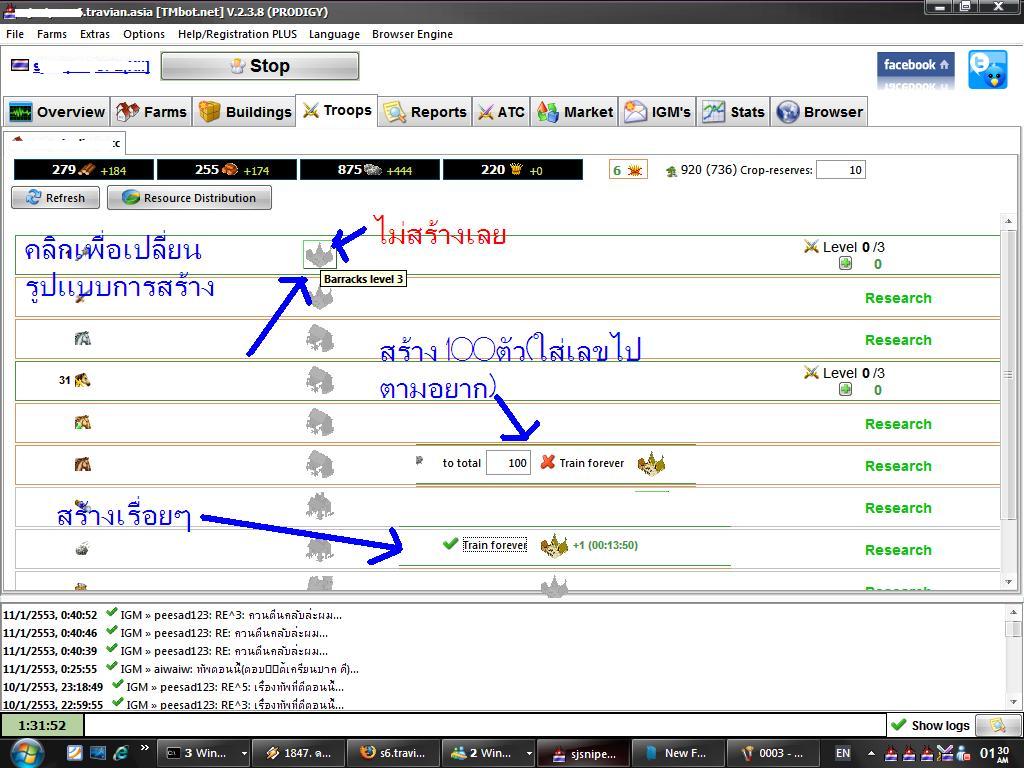Click the Barracks level 3 building icon
The width and height of the screenshot is (1024, 768).
320,254
